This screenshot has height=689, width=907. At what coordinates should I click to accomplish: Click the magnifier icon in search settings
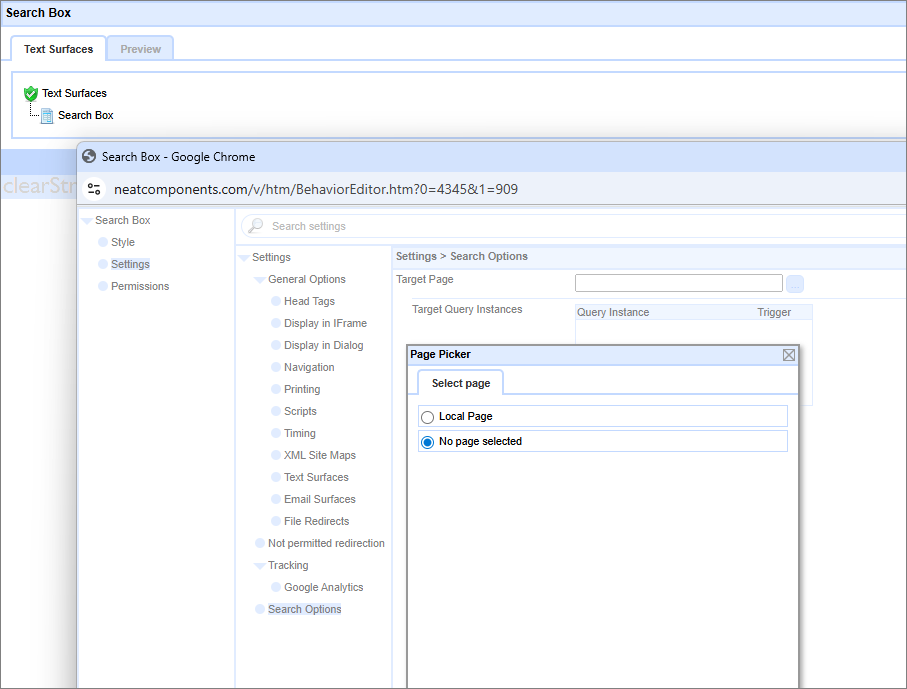coord(256,226)
